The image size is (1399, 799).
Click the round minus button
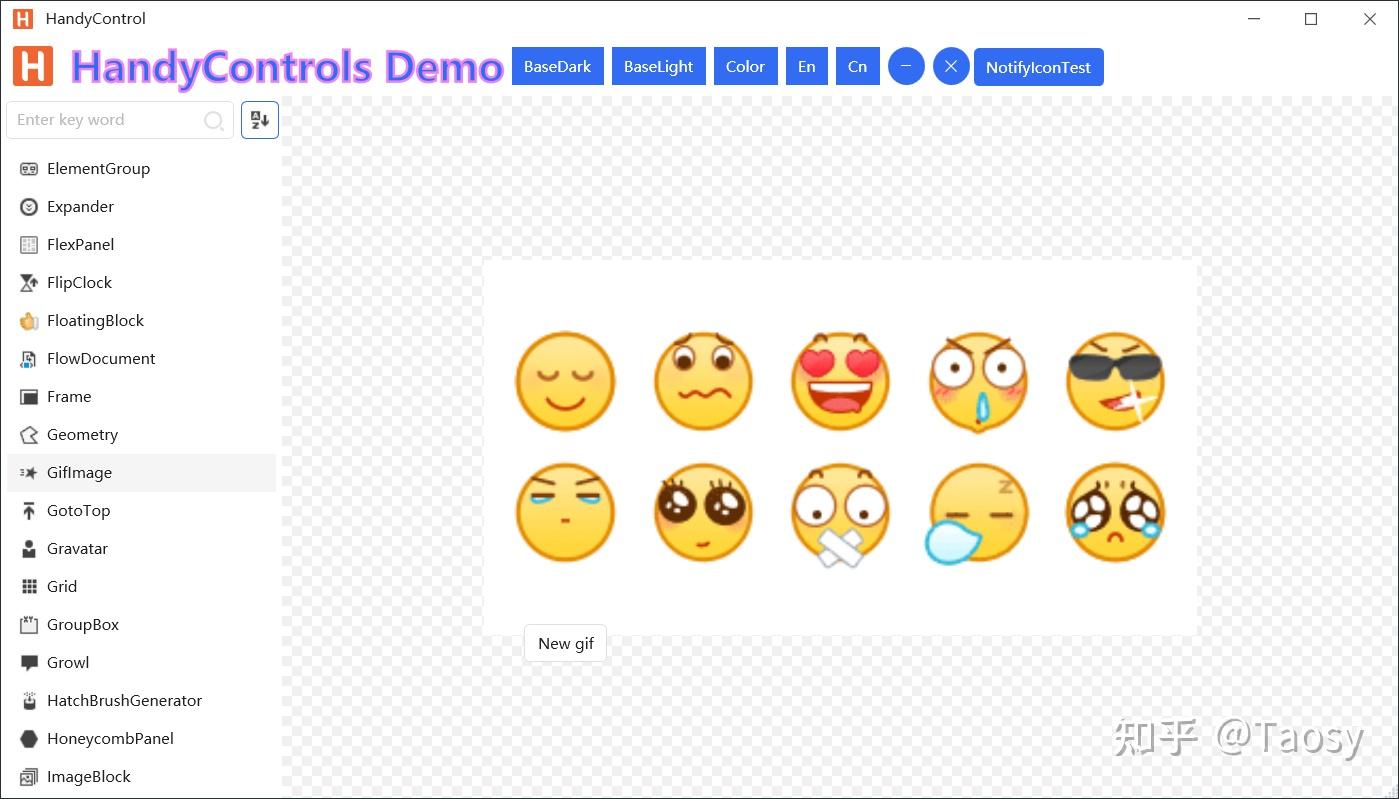[x=906, y=67]
